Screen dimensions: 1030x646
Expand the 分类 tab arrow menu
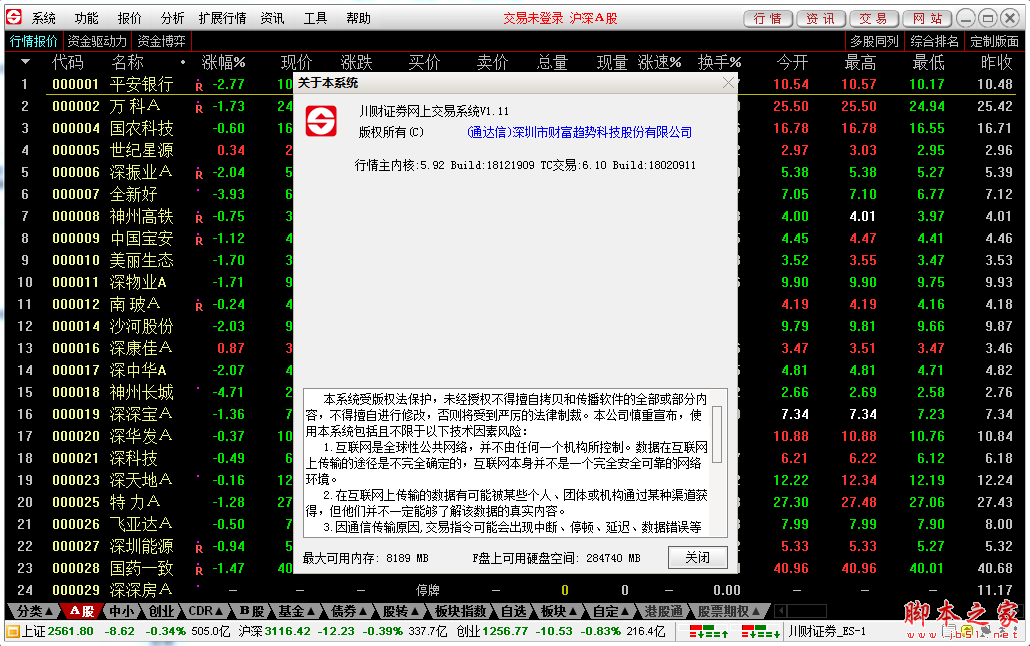coord(51,611)
